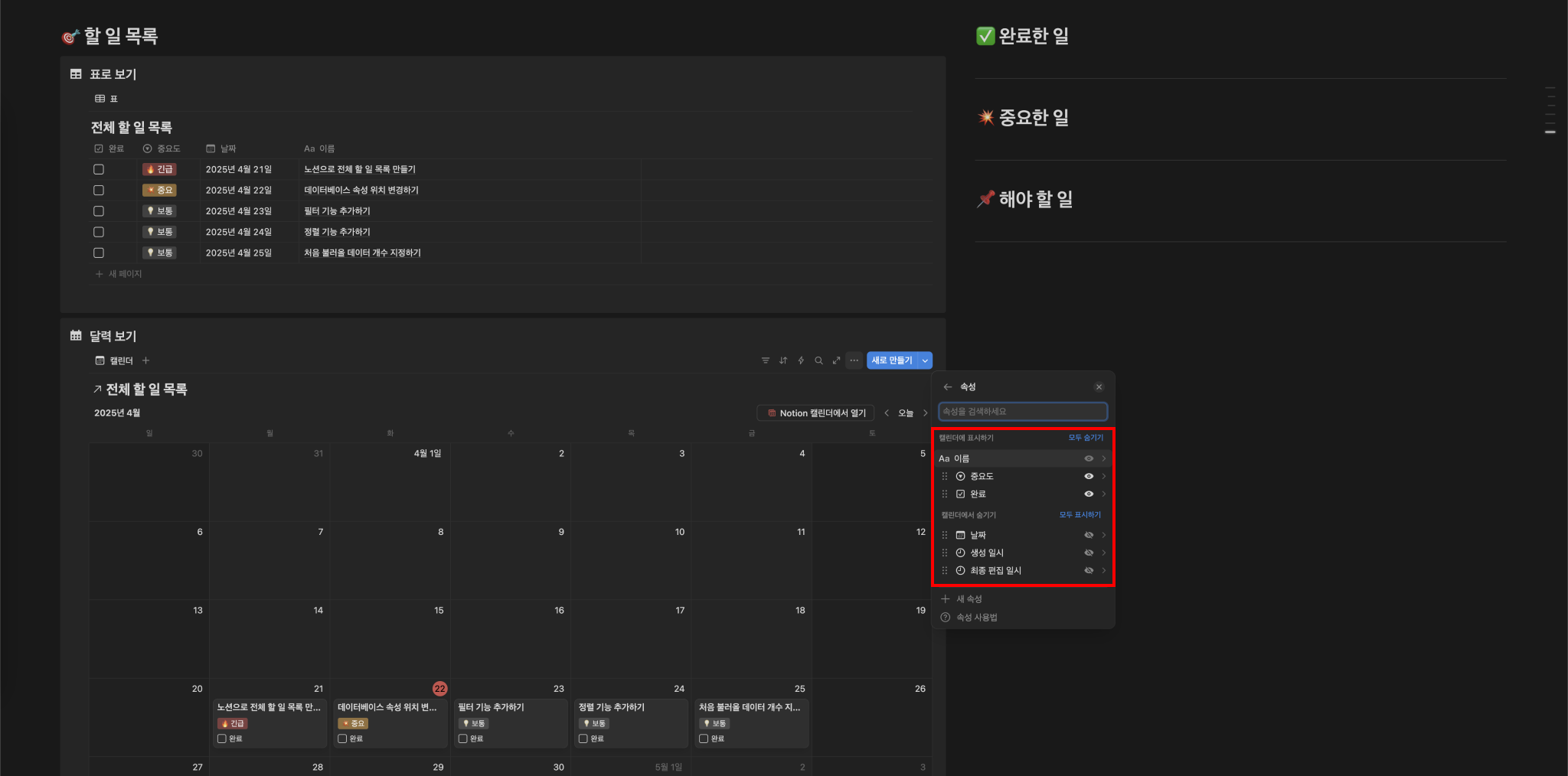The width and height of the screenshot is (1568, 776).
Task: Check 완료 for 필터 기능 추가하기 table row
Action: [99, 211]
